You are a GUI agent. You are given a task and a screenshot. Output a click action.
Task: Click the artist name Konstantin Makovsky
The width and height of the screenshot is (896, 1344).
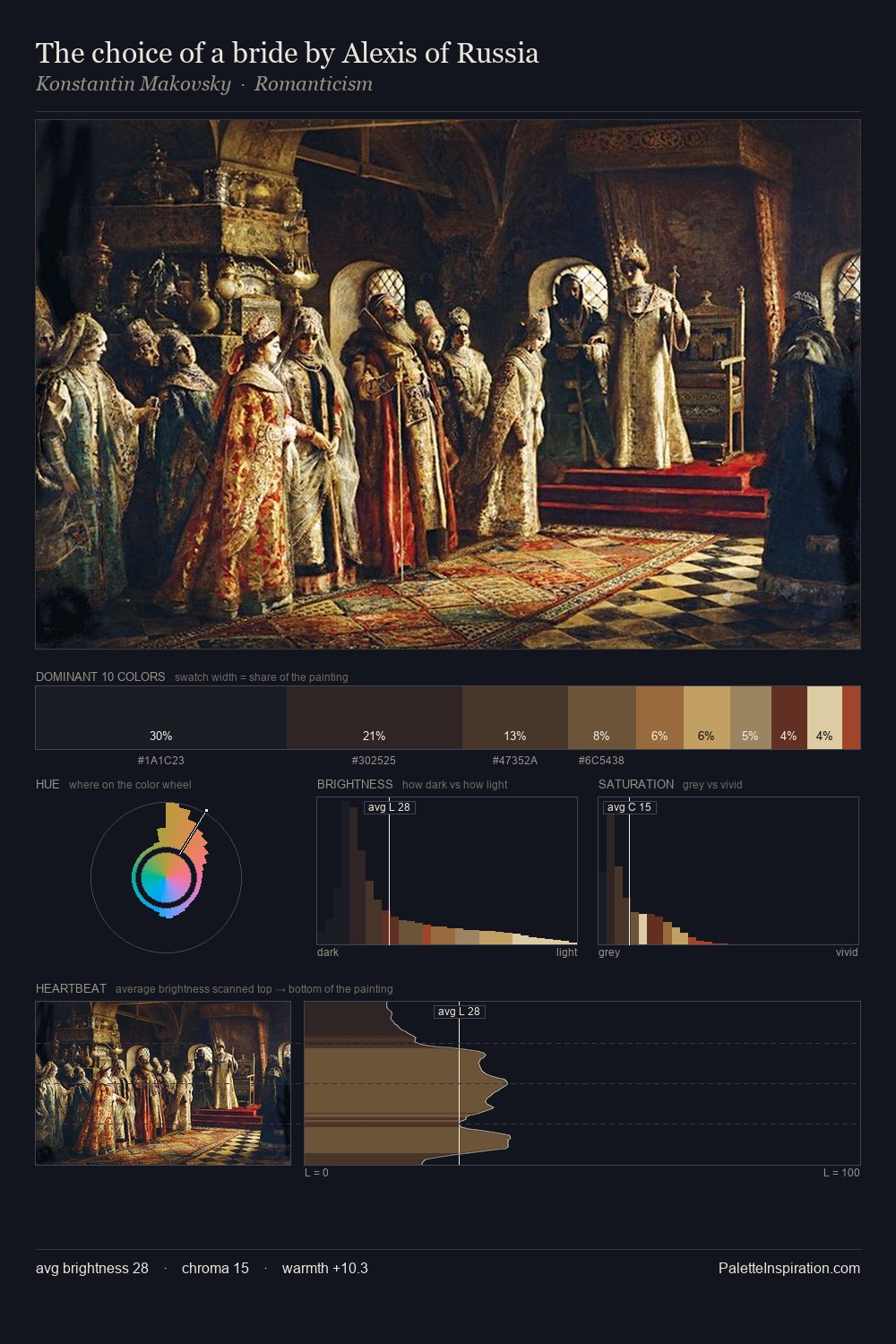[x=133, y=84]
